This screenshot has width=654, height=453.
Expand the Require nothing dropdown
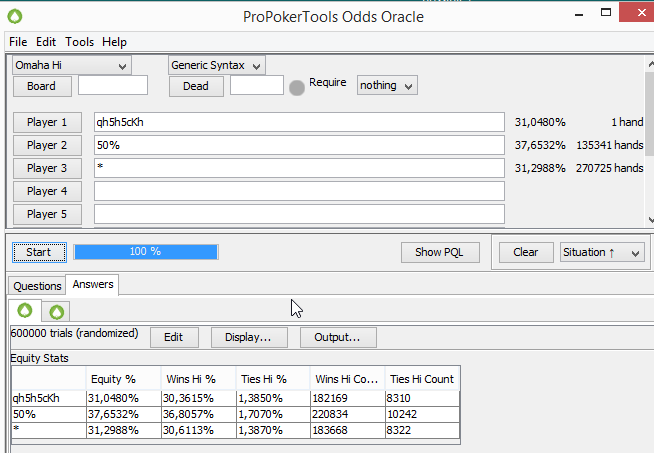tap(387, 85)
